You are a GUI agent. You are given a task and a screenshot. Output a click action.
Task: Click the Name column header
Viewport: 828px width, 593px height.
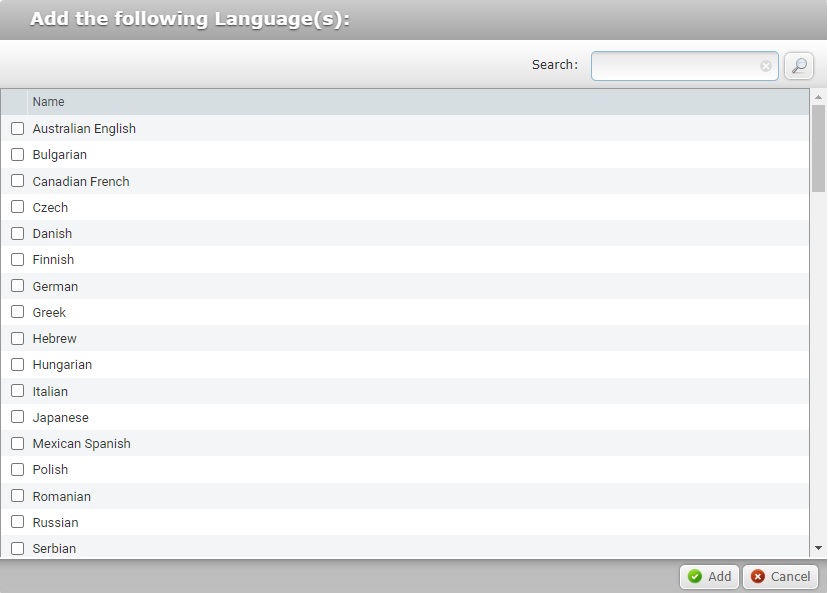point(48,101)
